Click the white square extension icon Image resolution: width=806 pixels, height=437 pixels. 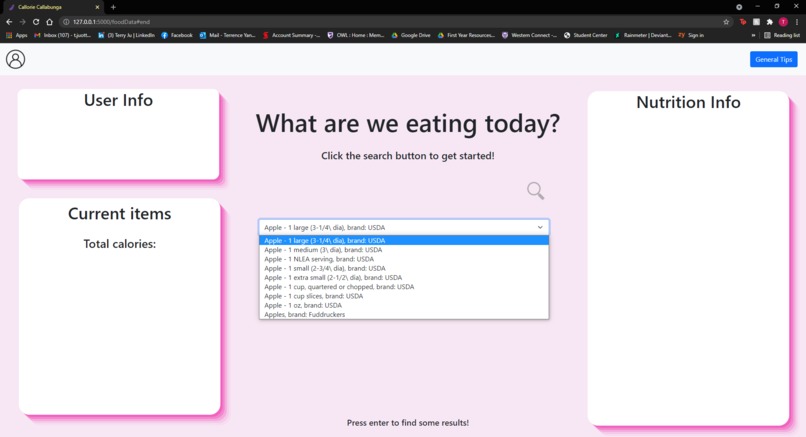(x=756, y=22)
